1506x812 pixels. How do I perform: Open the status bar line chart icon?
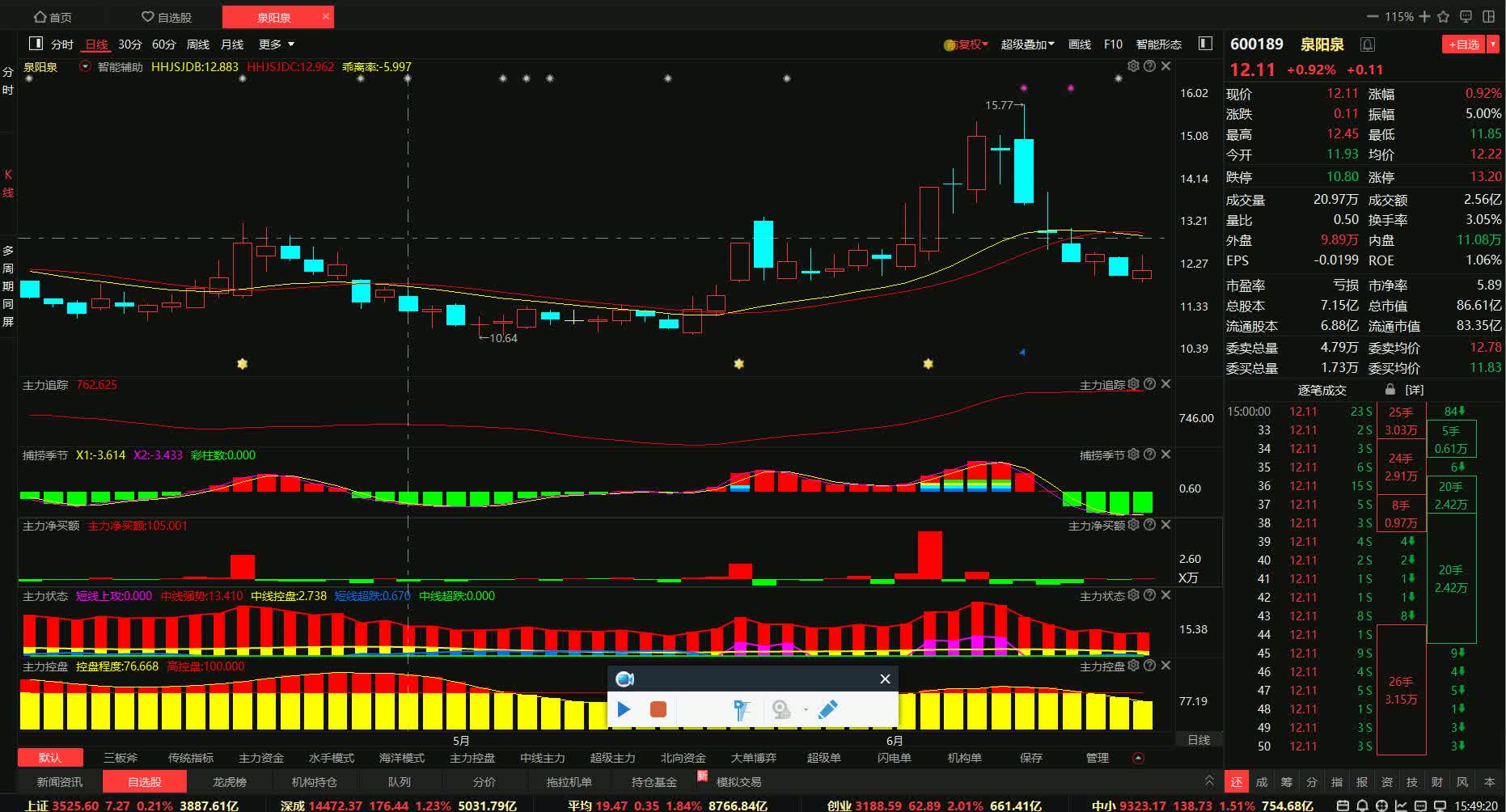tap(1401, 806)
